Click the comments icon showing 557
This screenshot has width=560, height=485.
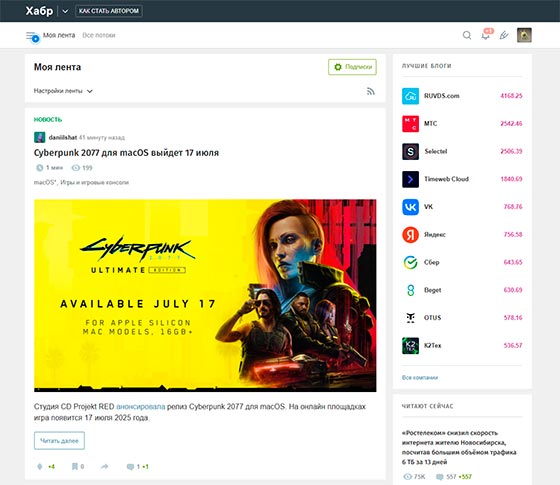pyautogui.click(x=440, y=477)
